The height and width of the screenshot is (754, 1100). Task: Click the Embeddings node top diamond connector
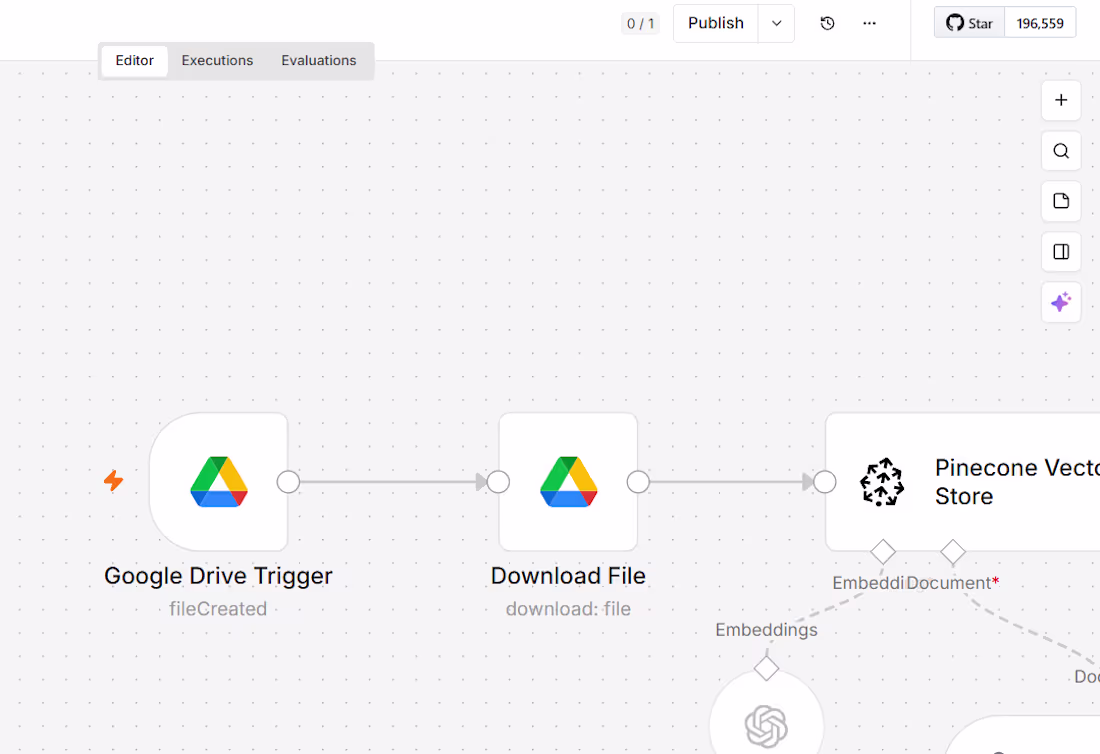tap(766, 668)
